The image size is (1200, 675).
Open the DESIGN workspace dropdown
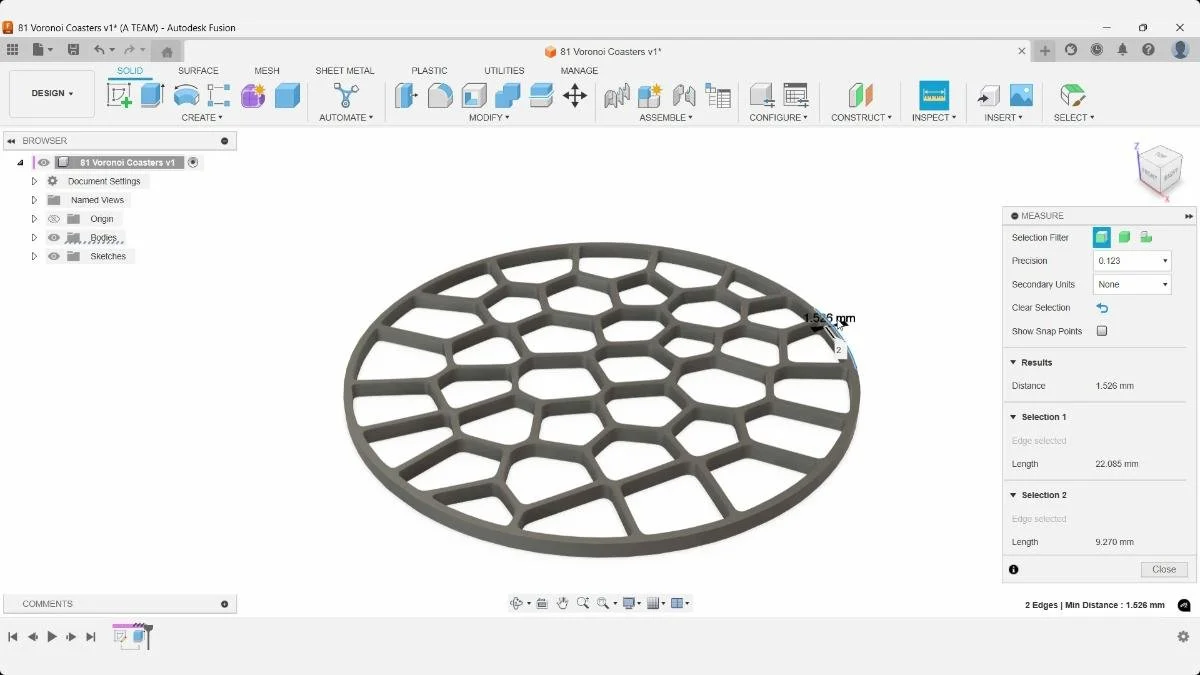point(52,94)
